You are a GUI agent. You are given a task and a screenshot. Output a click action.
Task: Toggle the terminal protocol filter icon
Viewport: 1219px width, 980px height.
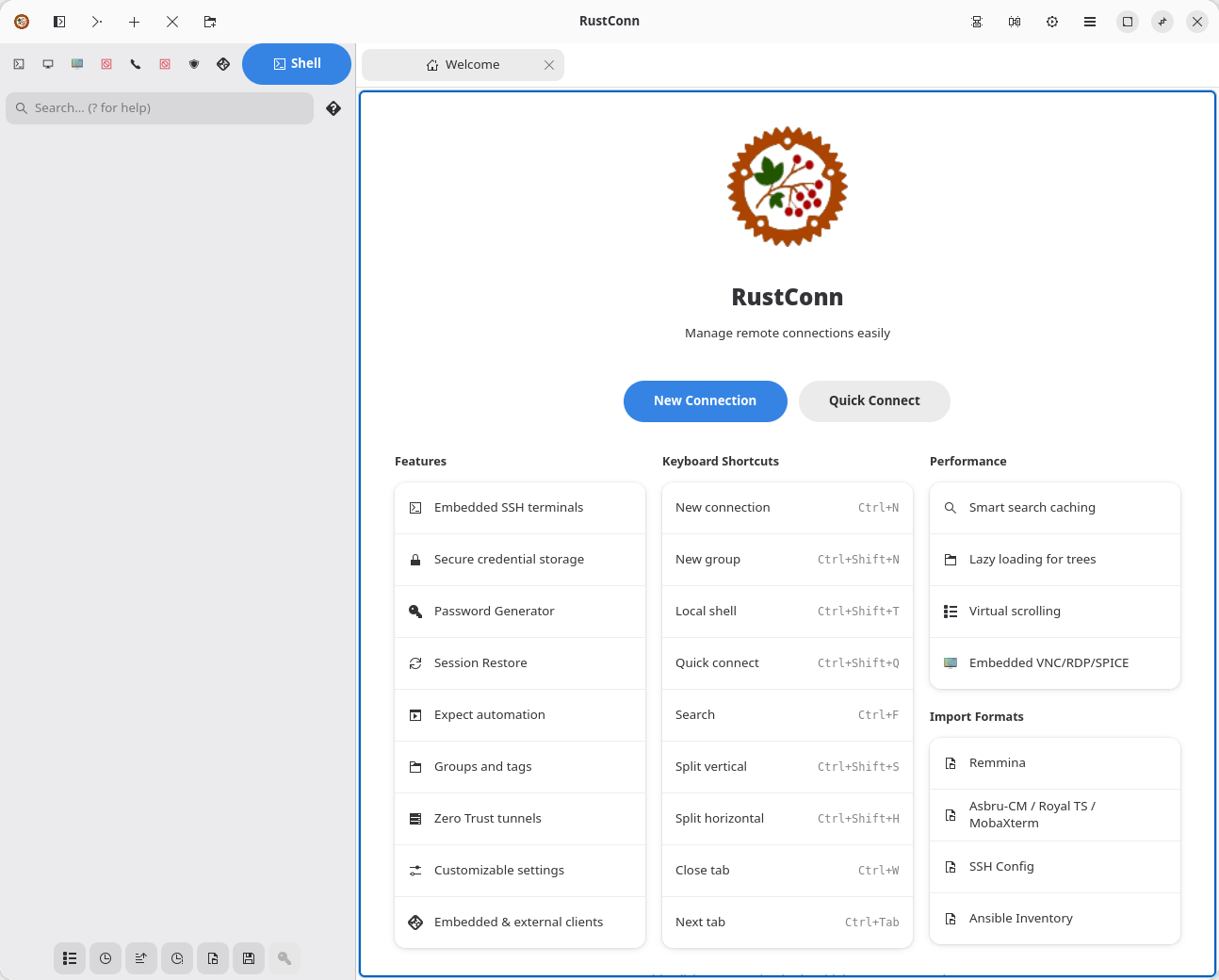click(x=19, y=64)
